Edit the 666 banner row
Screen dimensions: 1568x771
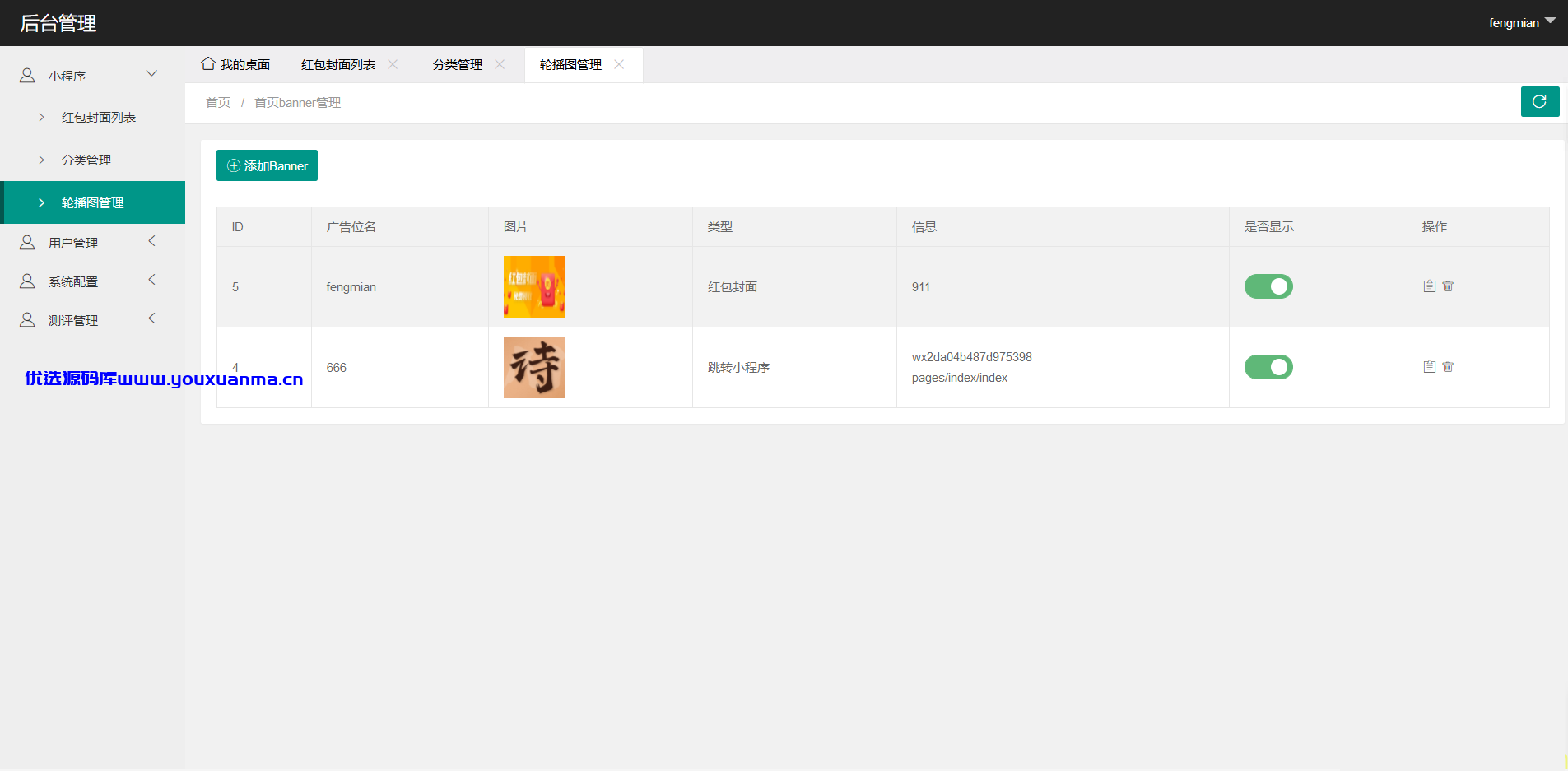tap(1430, 367)
